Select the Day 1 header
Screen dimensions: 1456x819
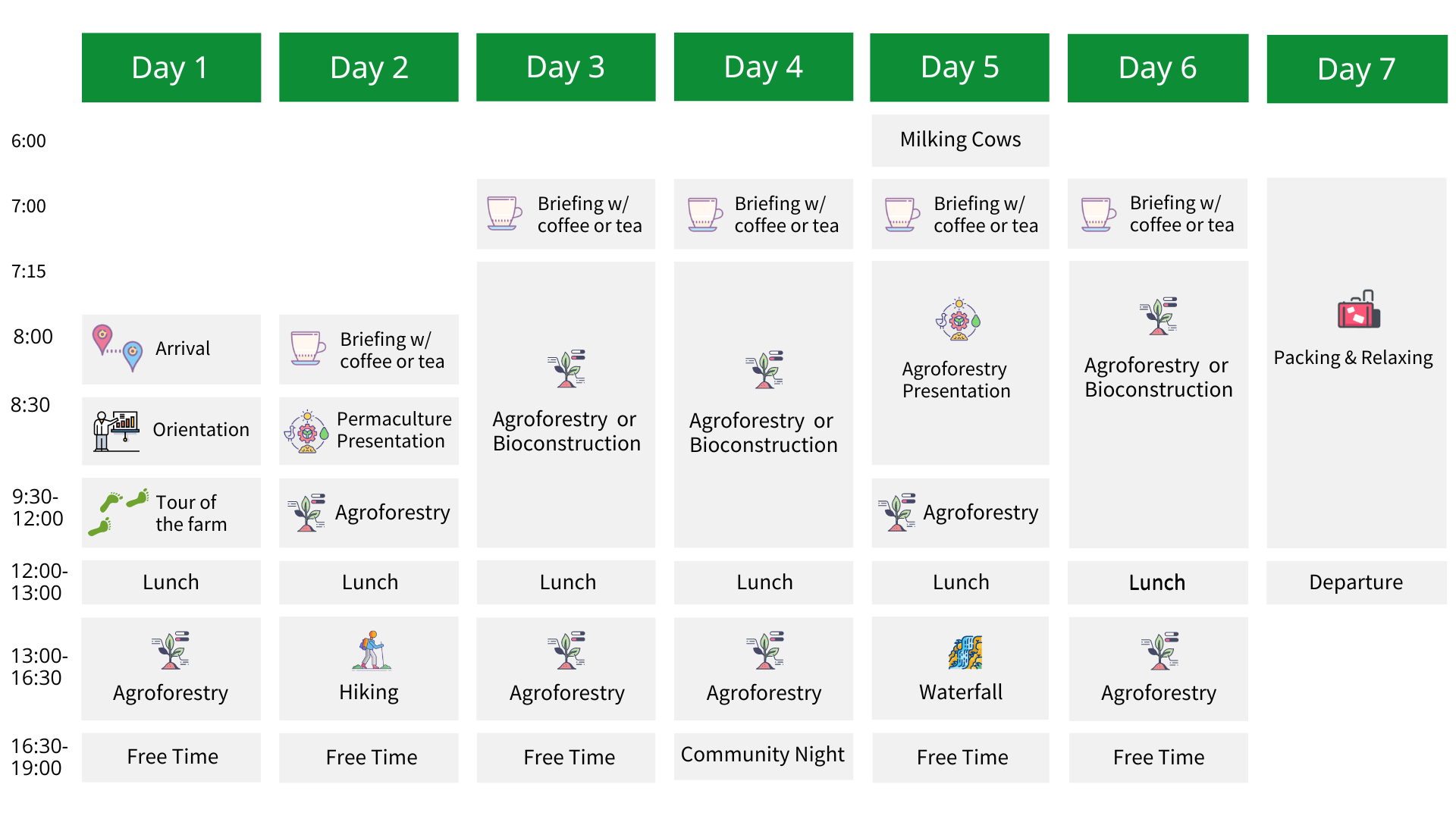pos(171,67)
